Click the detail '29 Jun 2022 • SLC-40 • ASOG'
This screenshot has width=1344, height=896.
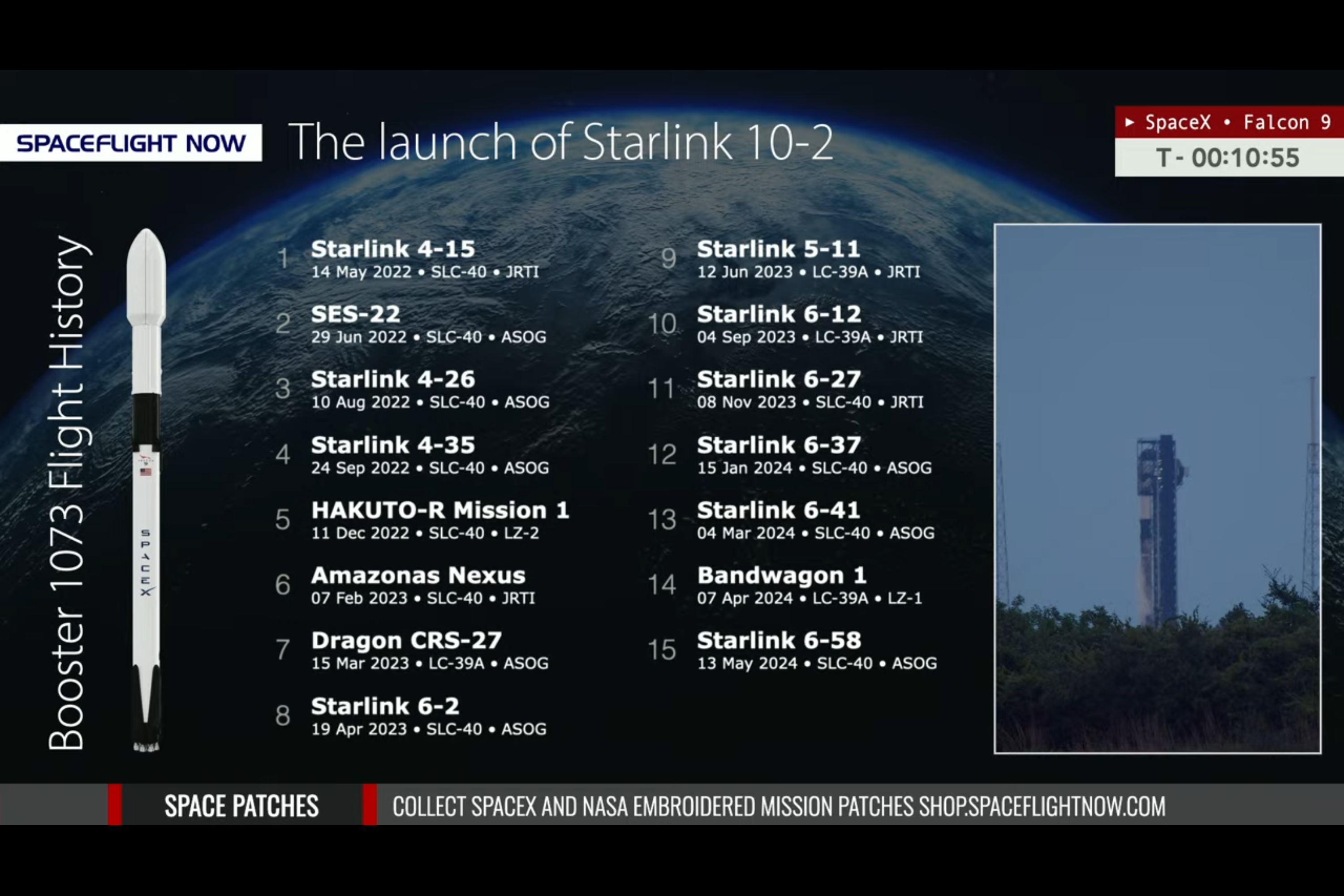(429, 337)
